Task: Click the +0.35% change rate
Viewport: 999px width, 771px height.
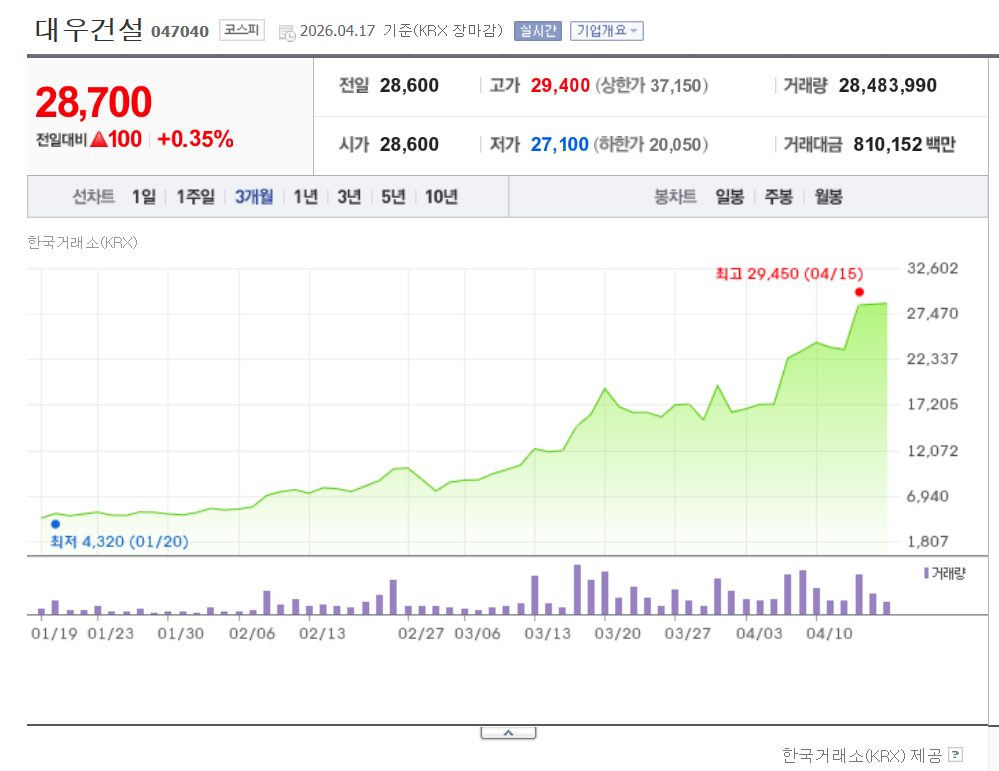Action: tap(196, 139)
